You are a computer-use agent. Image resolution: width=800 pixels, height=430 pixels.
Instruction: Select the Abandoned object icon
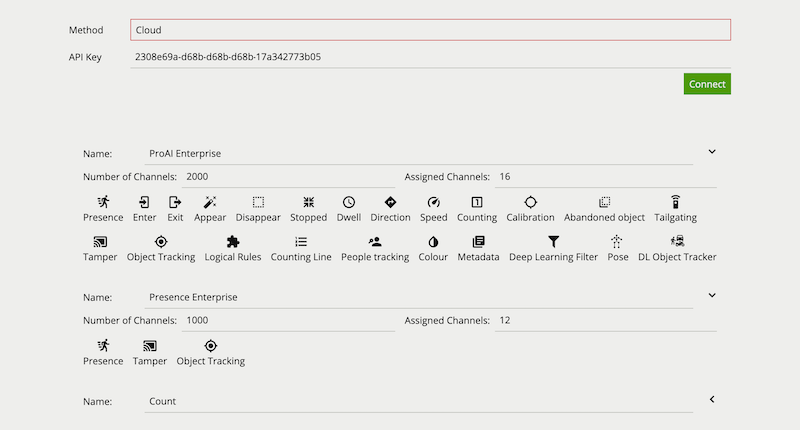(x=604, y=202)
